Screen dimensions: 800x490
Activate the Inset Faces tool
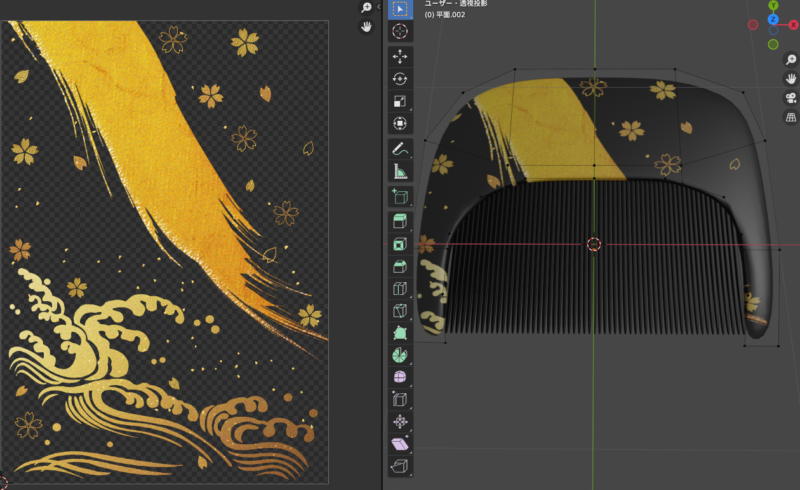pyautogui.click(x=400, y=244)
